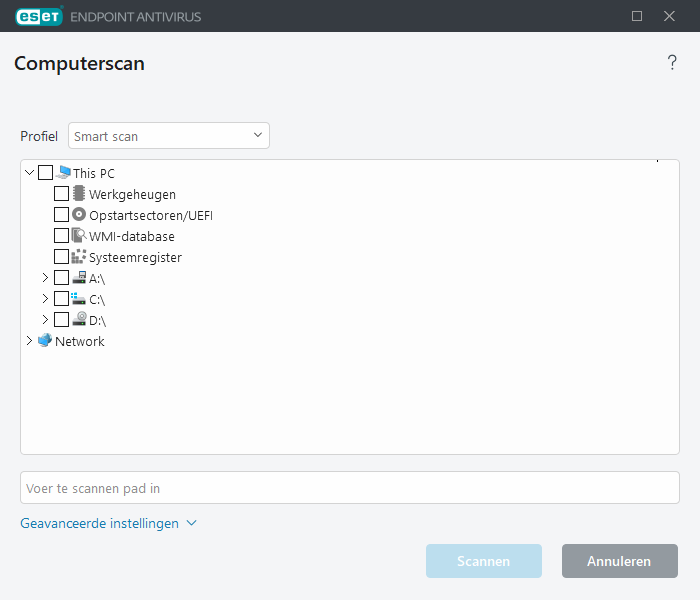Image resolution: width=700 pixels, height=600 pixels.
Task: Click the scan path input field
Action: pyautogui.click(x=350, y=488)
